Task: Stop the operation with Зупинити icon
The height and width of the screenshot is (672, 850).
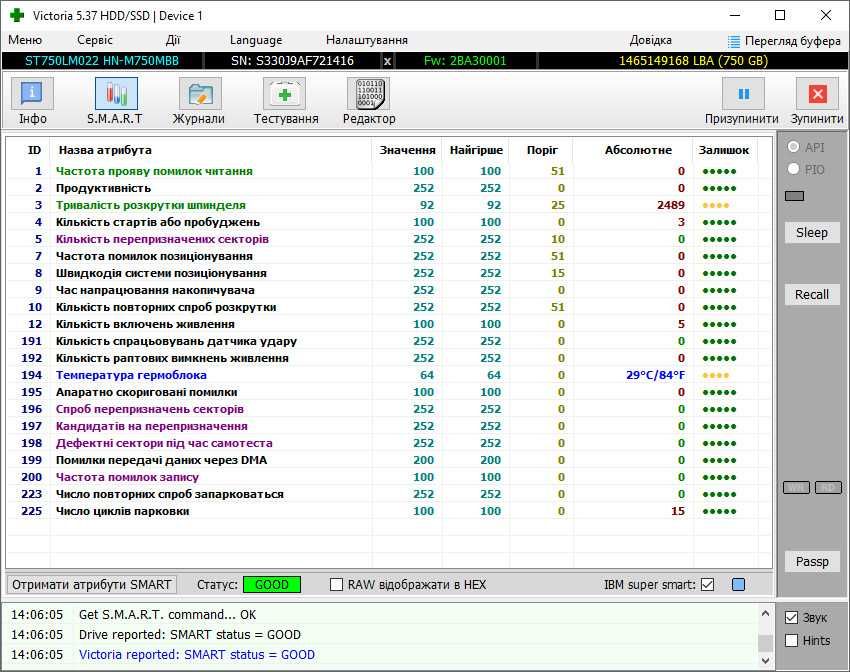Action: (x=817, y=93)
